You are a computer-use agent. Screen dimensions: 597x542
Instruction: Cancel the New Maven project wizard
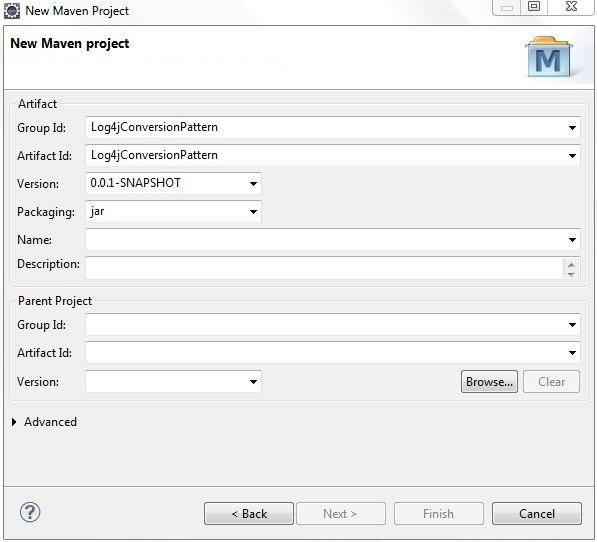537,514
